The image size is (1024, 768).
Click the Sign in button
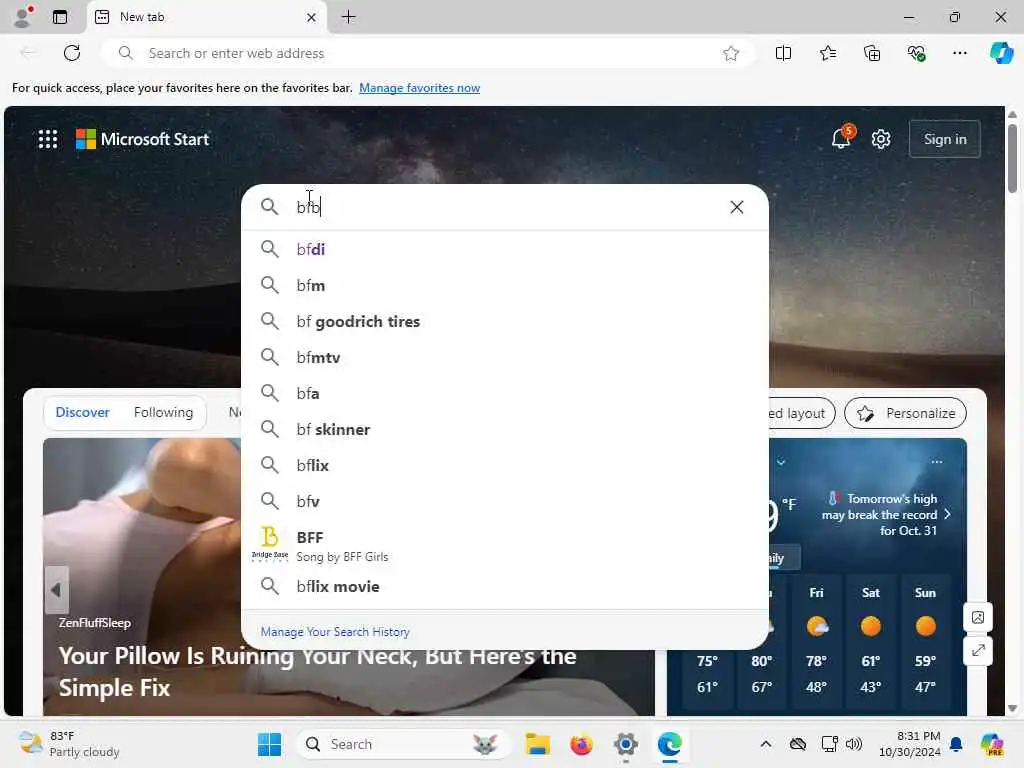point(944,139)
